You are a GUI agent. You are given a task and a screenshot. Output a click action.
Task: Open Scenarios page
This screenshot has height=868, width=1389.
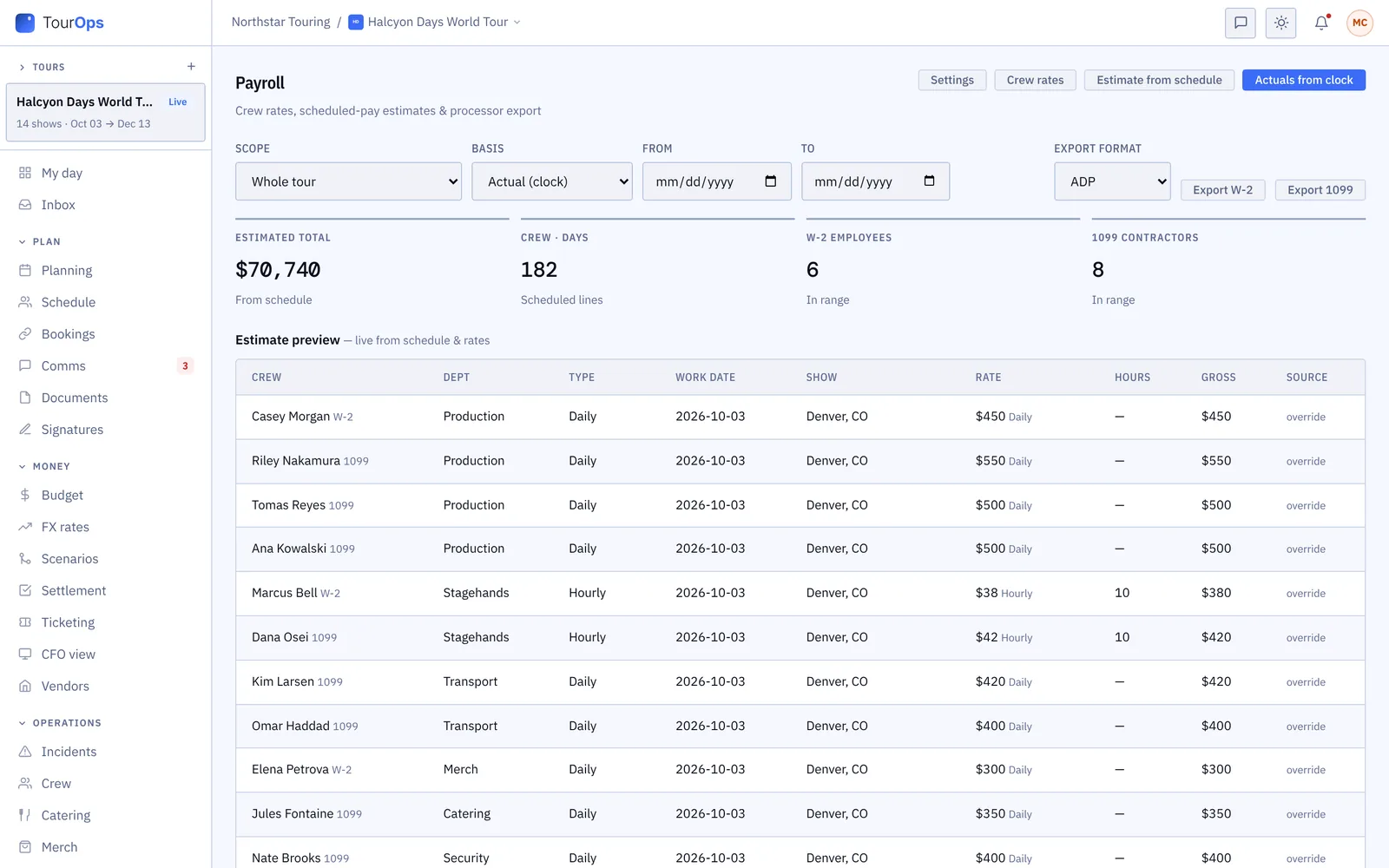[x=106, y=559]
